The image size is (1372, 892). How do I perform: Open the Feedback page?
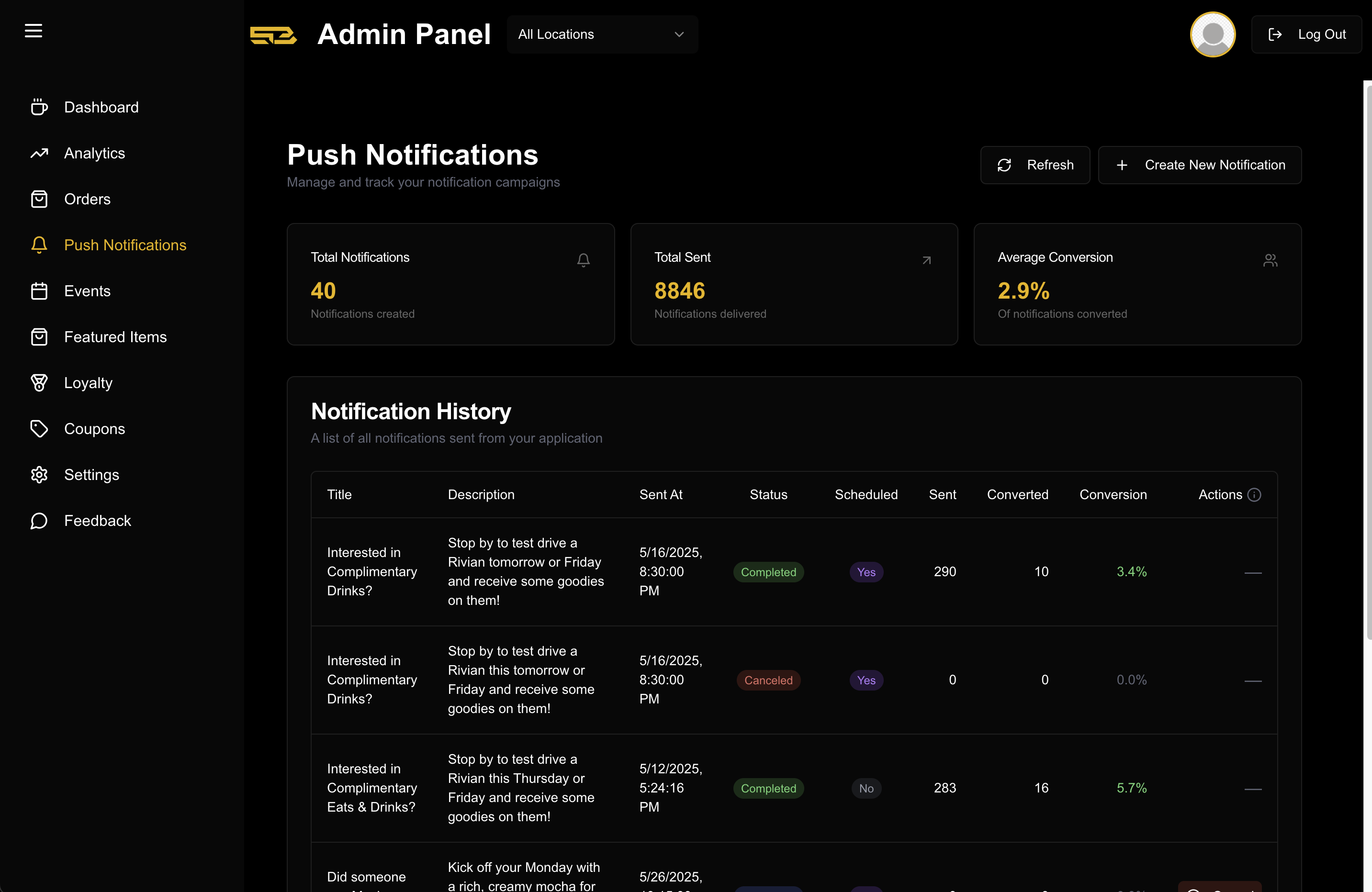point(81,521)
